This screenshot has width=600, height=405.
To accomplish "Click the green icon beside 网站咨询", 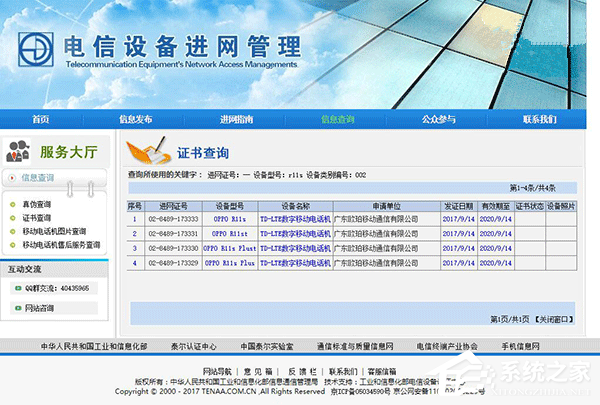I will coord(18,308).
